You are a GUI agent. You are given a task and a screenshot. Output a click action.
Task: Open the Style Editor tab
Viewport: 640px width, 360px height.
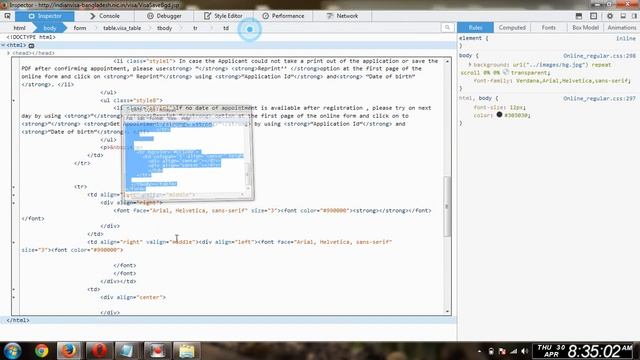pyautogui.click(x=223, y=16)
